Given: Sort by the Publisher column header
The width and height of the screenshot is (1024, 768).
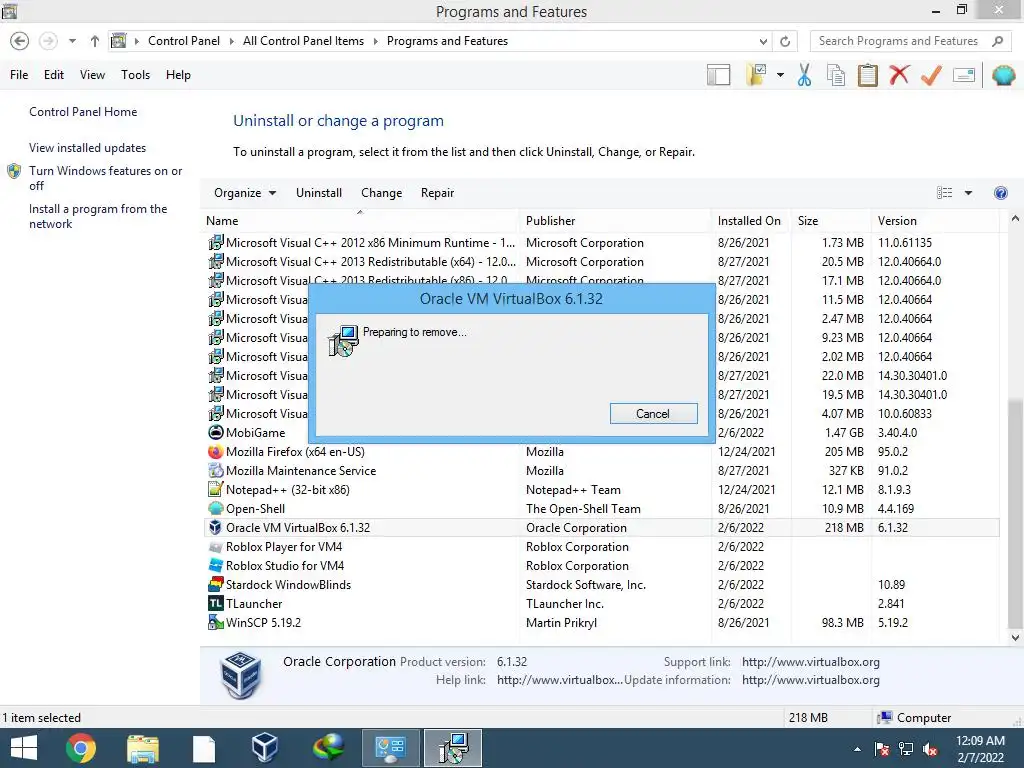Looking at the screenshot, I should 615,221.
